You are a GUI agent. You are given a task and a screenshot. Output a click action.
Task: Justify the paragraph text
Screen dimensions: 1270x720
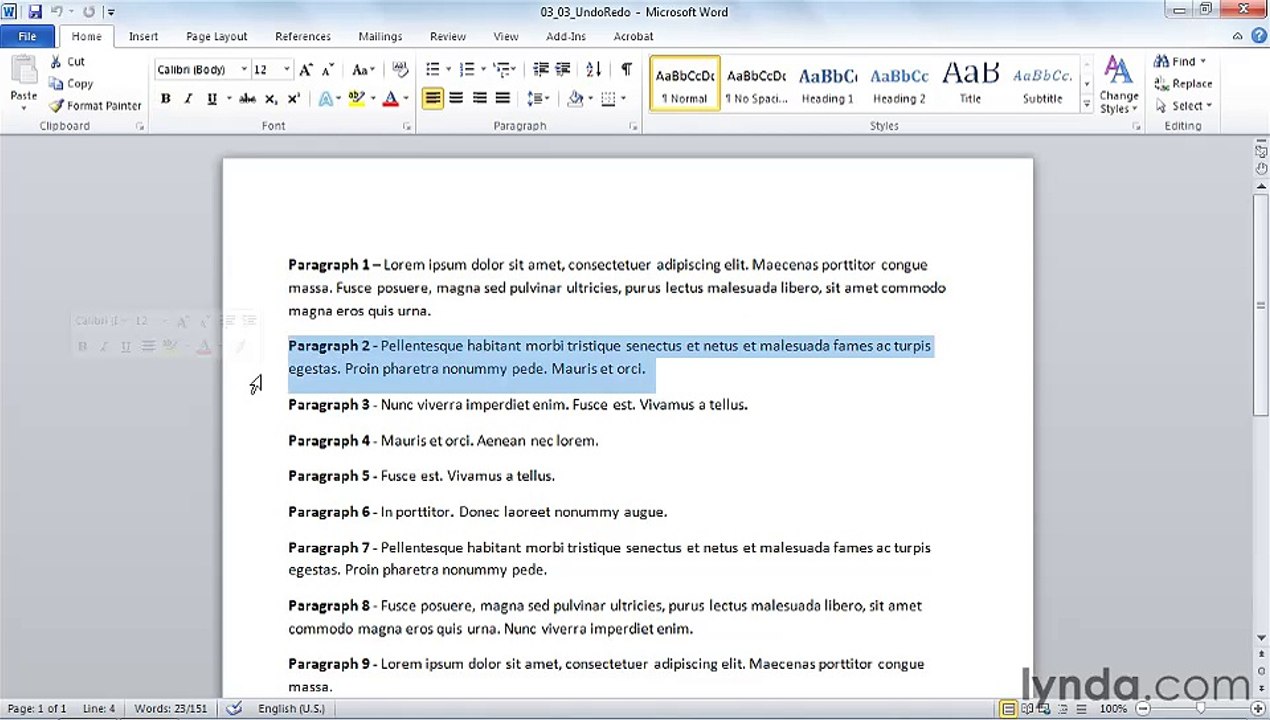(x=502, y=98)
